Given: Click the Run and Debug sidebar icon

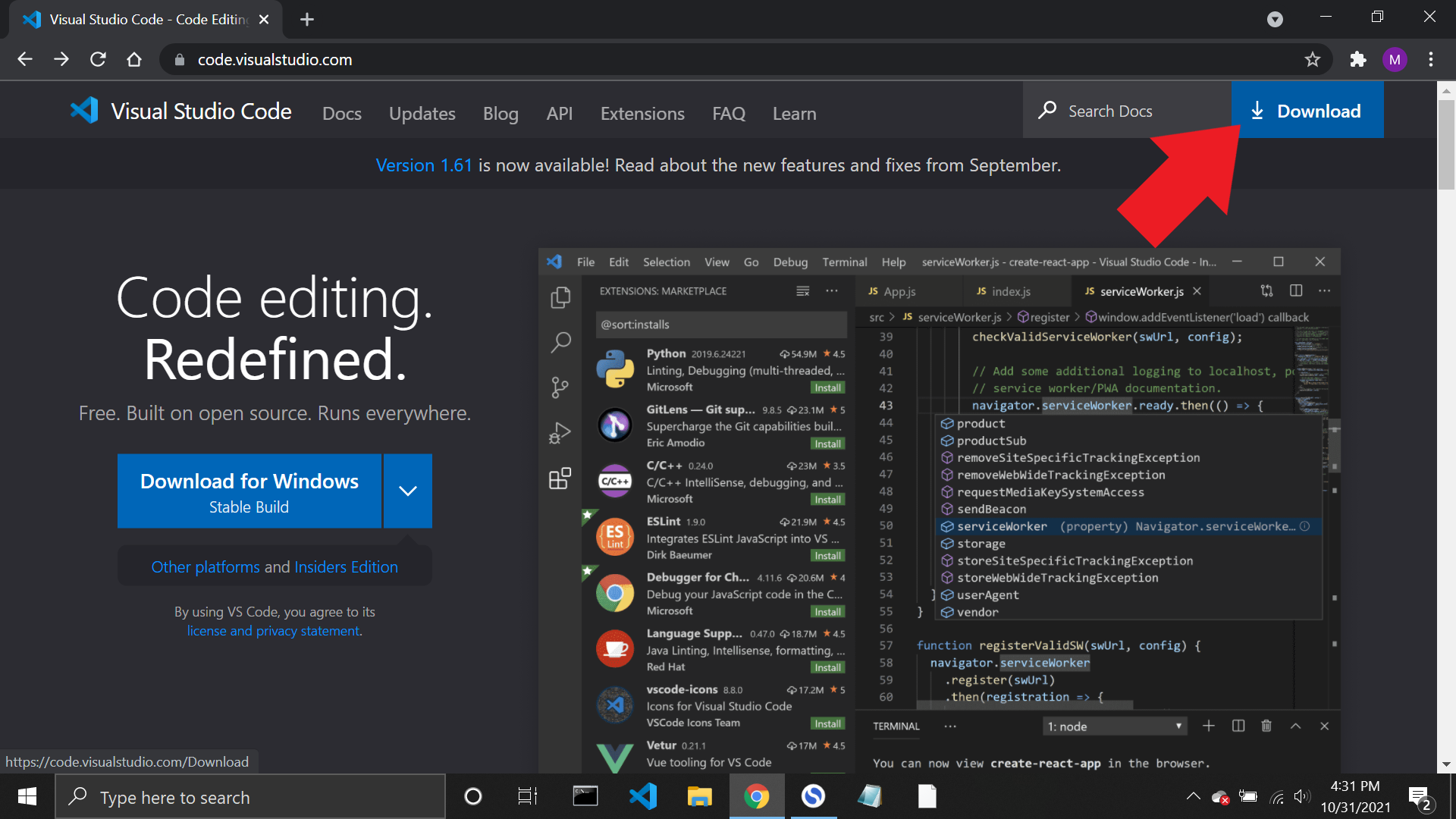Looking at the screenshot, I should coord(559,431).
